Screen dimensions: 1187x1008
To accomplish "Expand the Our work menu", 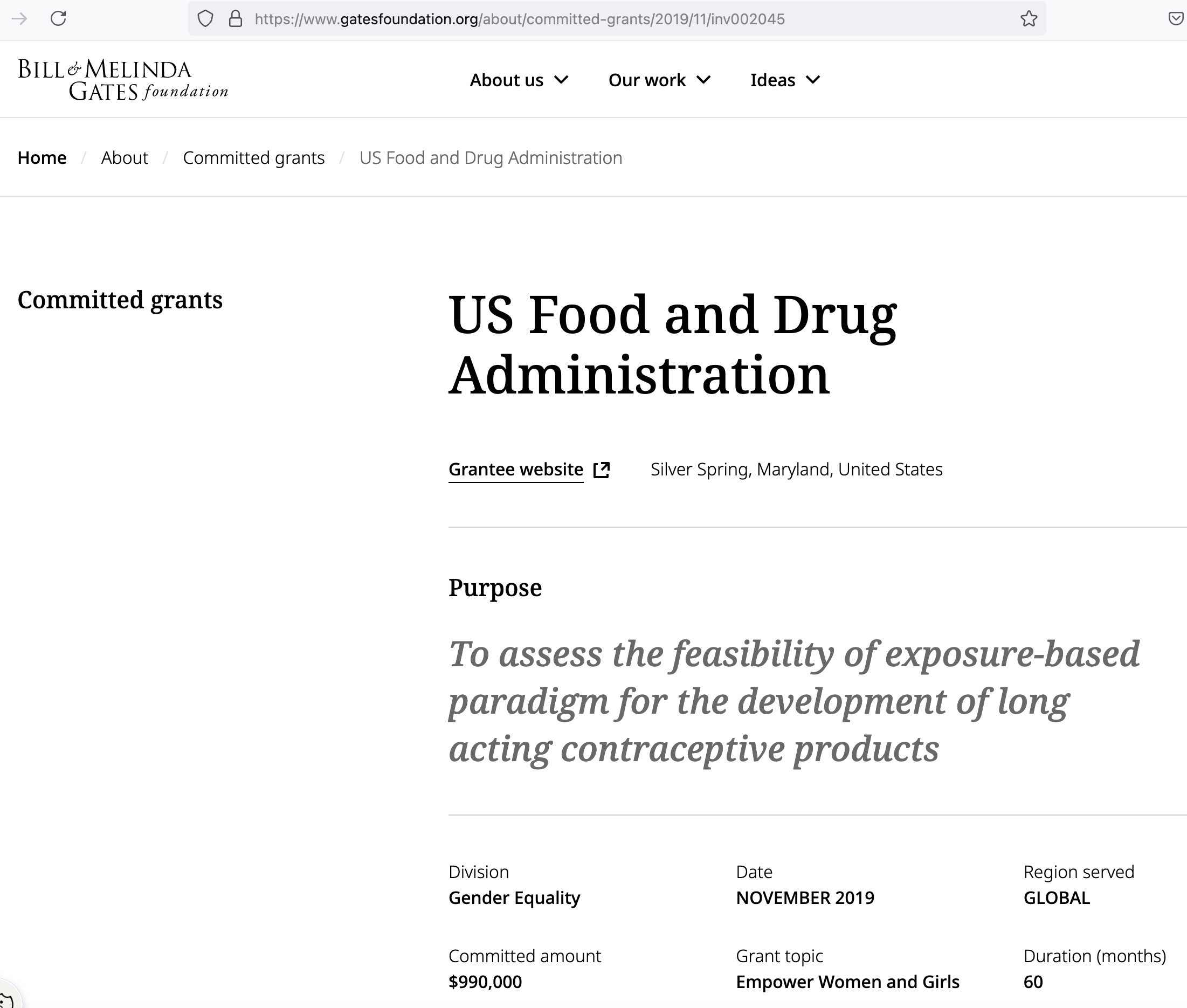I will [x=659, y=80].
